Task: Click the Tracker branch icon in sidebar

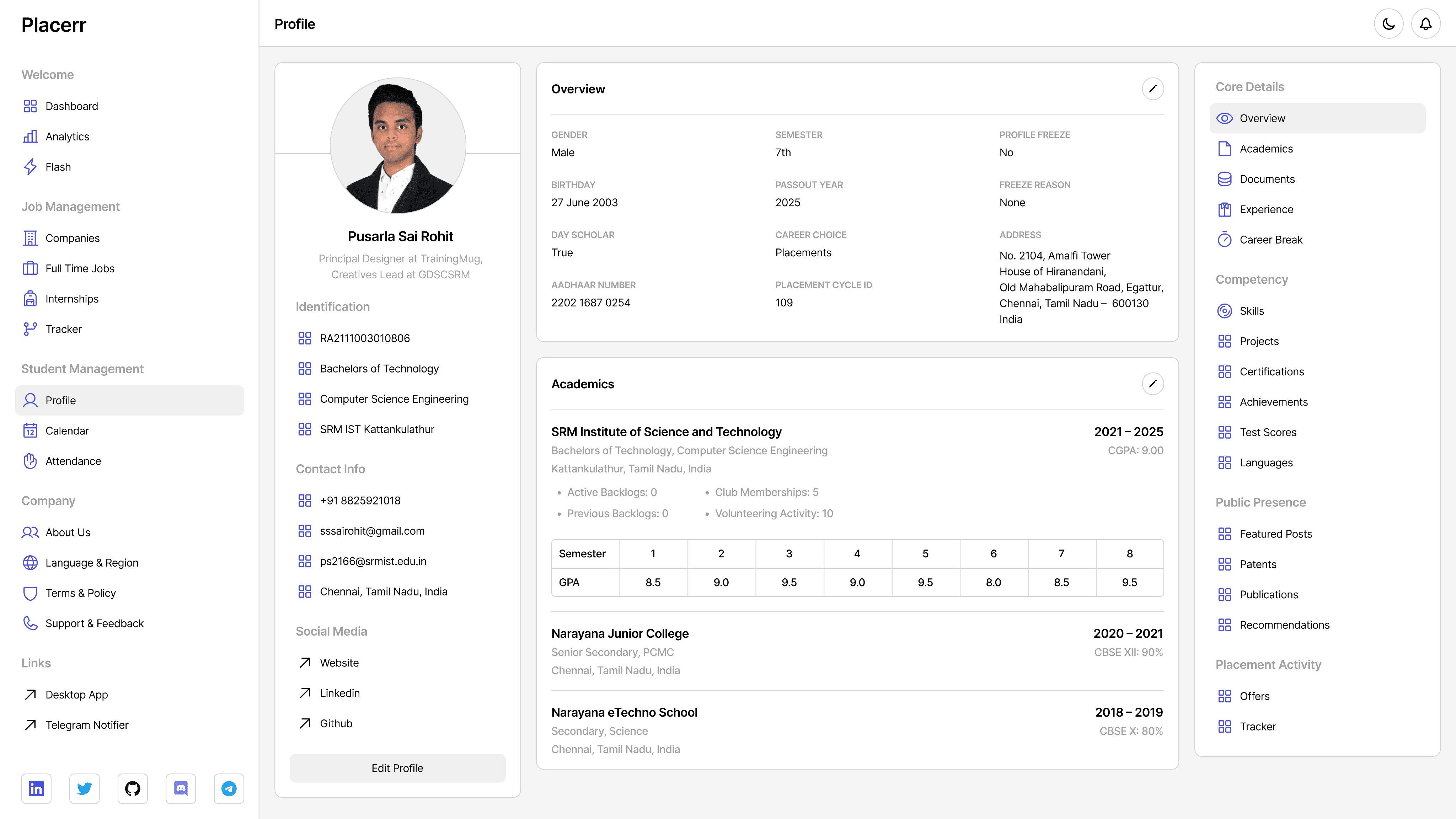Action: tap(30, 329)
